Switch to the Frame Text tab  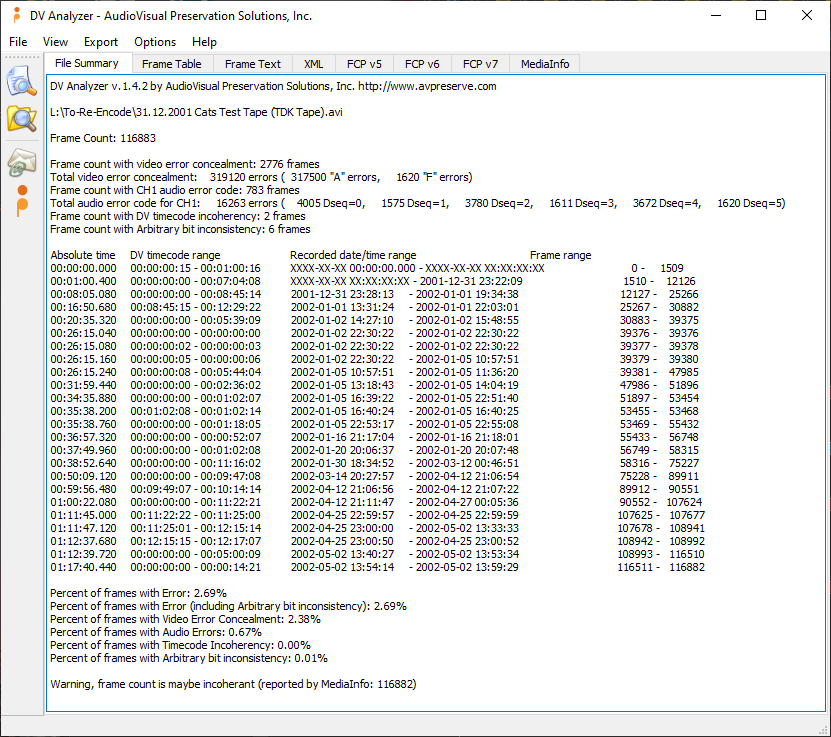pyautogui.click(x=253, y=64)
